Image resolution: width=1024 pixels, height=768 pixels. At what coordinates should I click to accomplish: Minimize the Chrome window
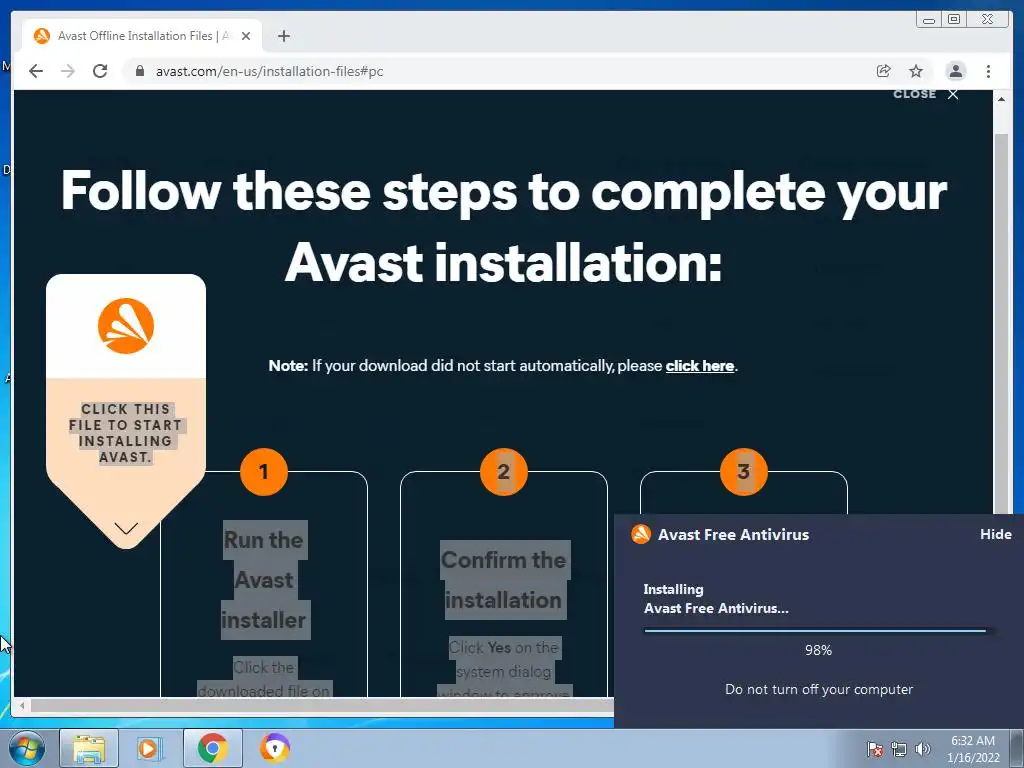(x=929, y=20)
